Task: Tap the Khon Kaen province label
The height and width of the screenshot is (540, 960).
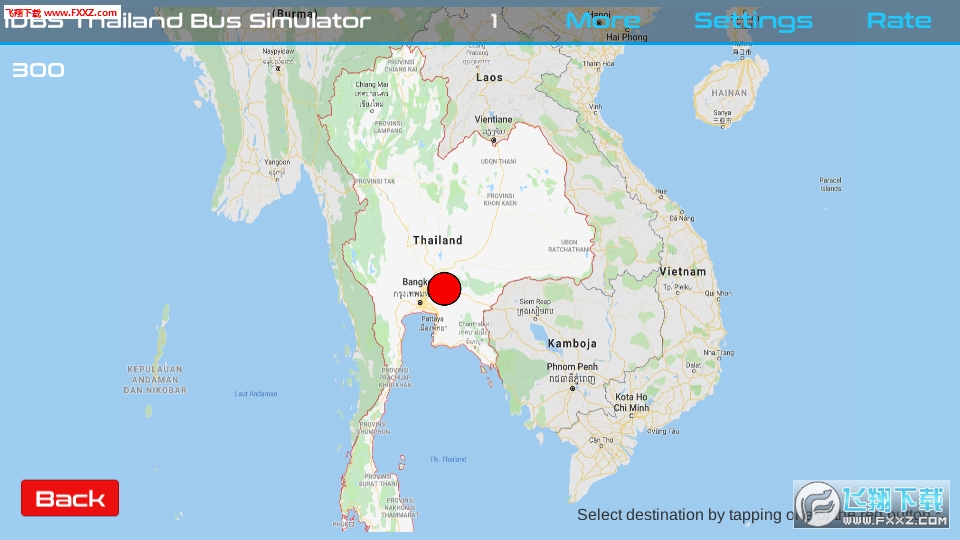Action: [x=498, y=199]
